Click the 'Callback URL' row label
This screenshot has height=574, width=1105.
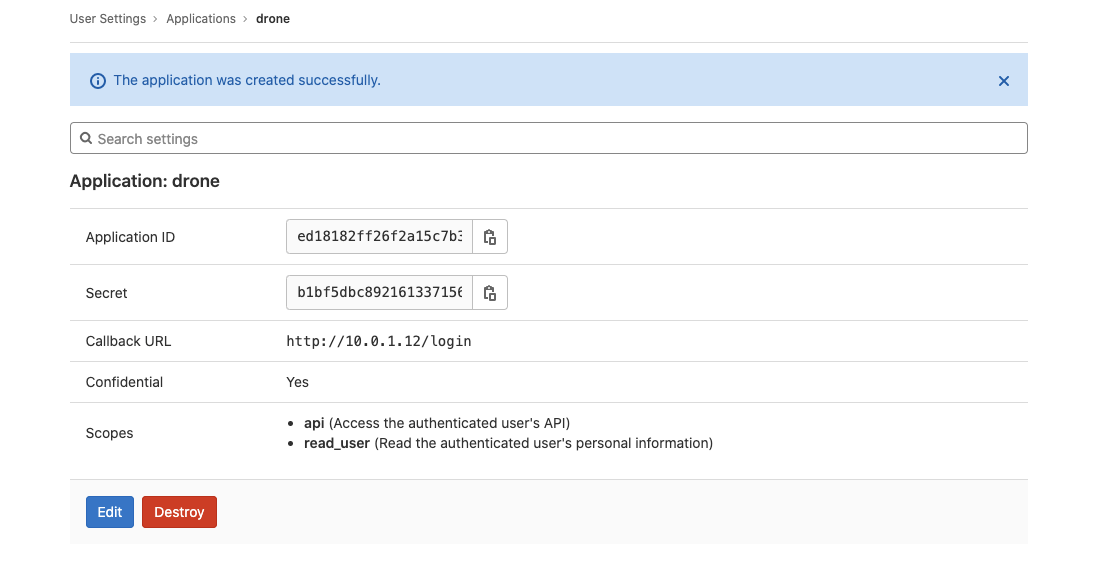click(128, 341)
